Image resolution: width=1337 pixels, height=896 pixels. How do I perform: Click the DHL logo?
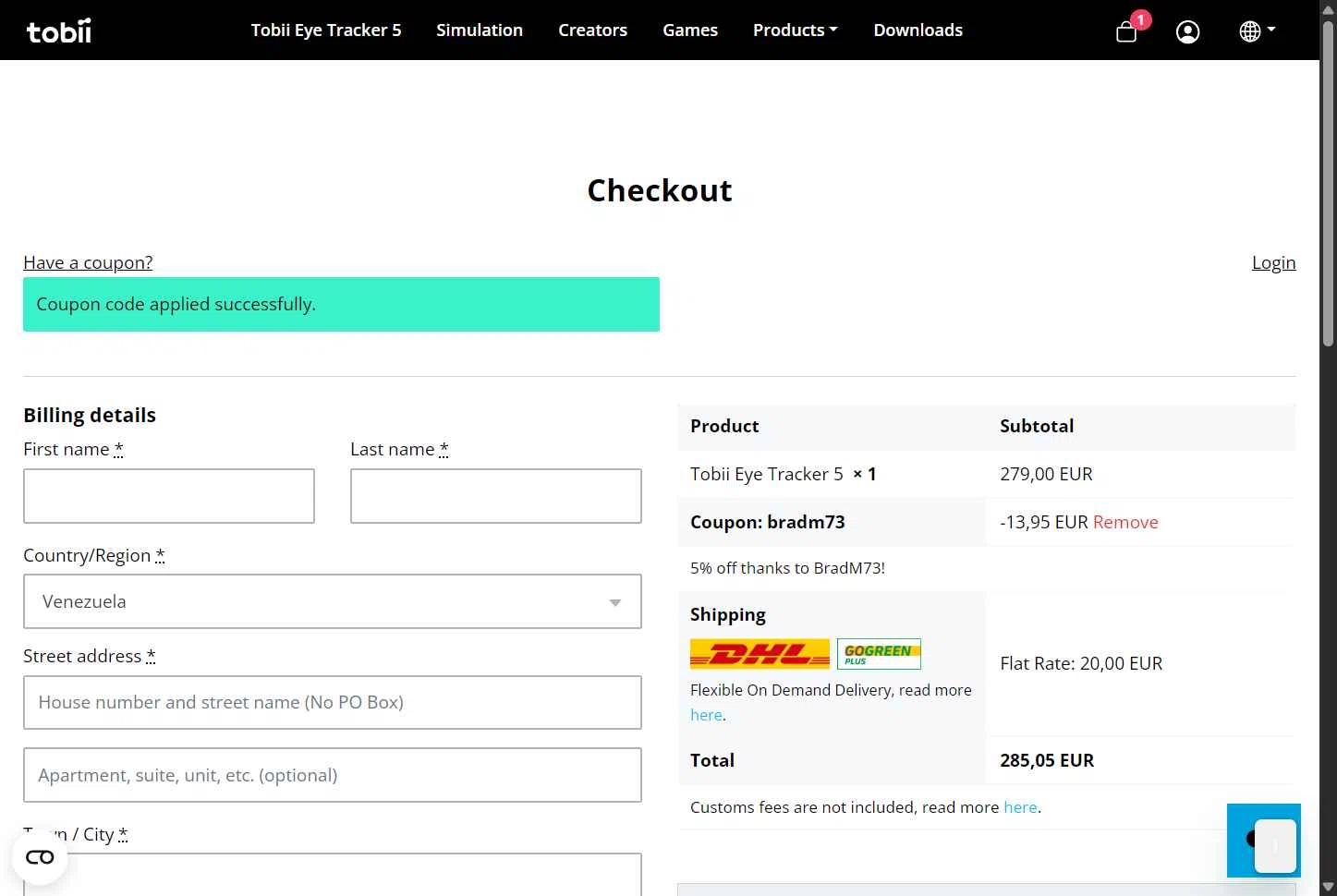tap(760, 654)
